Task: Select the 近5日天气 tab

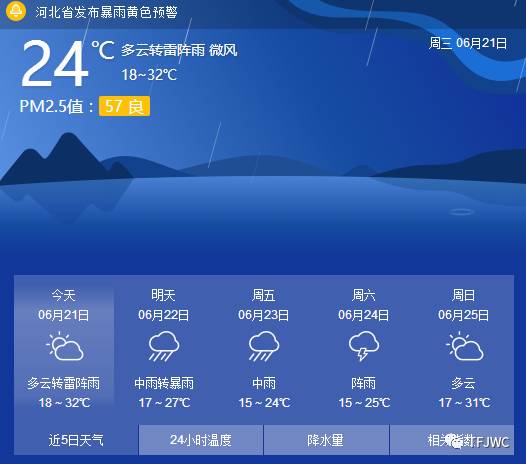Action: click(x=76, y=440)
